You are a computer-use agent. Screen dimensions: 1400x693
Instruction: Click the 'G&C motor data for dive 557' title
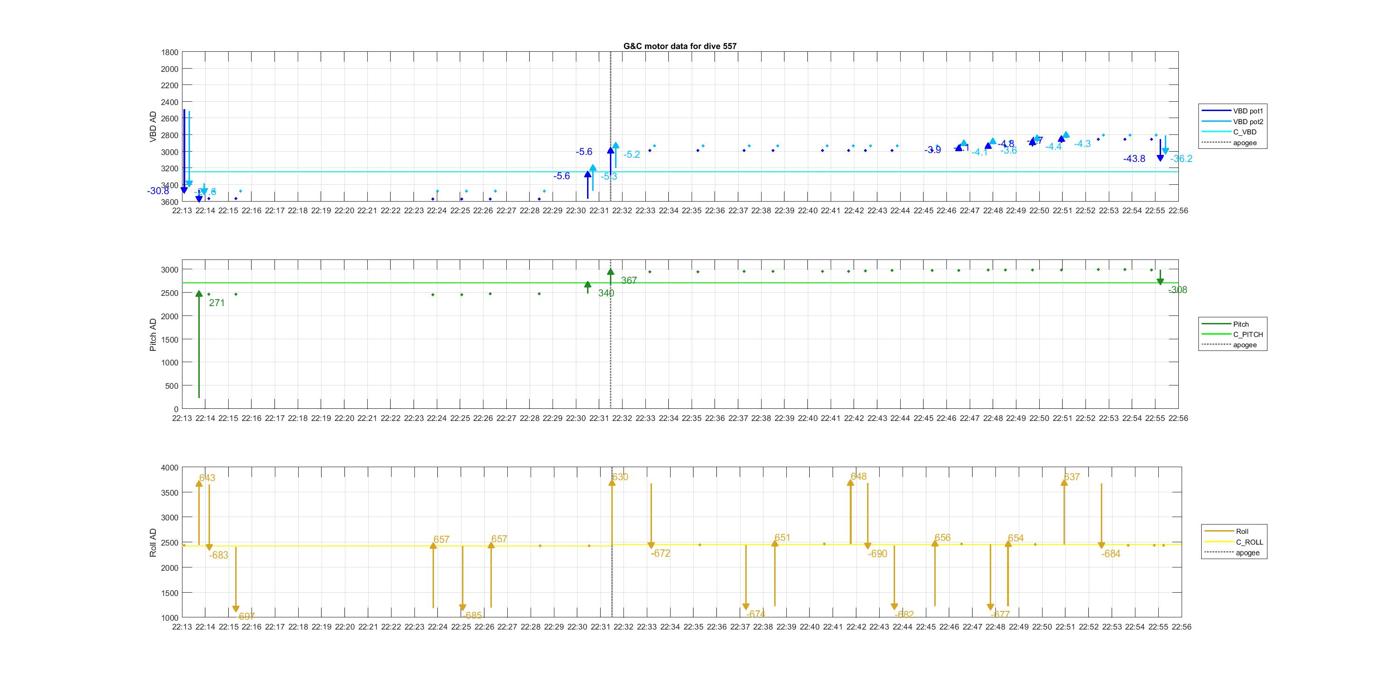680,46
